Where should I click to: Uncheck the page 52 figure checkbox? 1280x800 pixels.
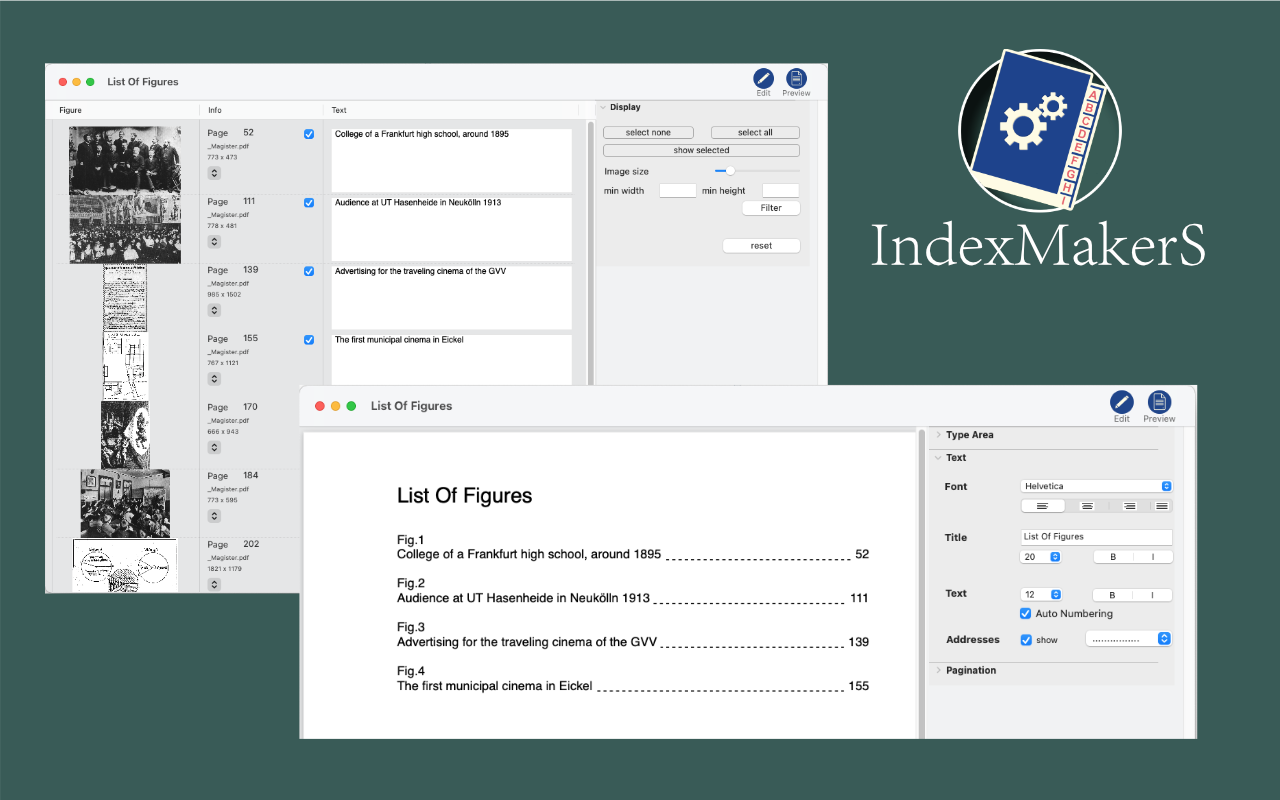(309, 134)
